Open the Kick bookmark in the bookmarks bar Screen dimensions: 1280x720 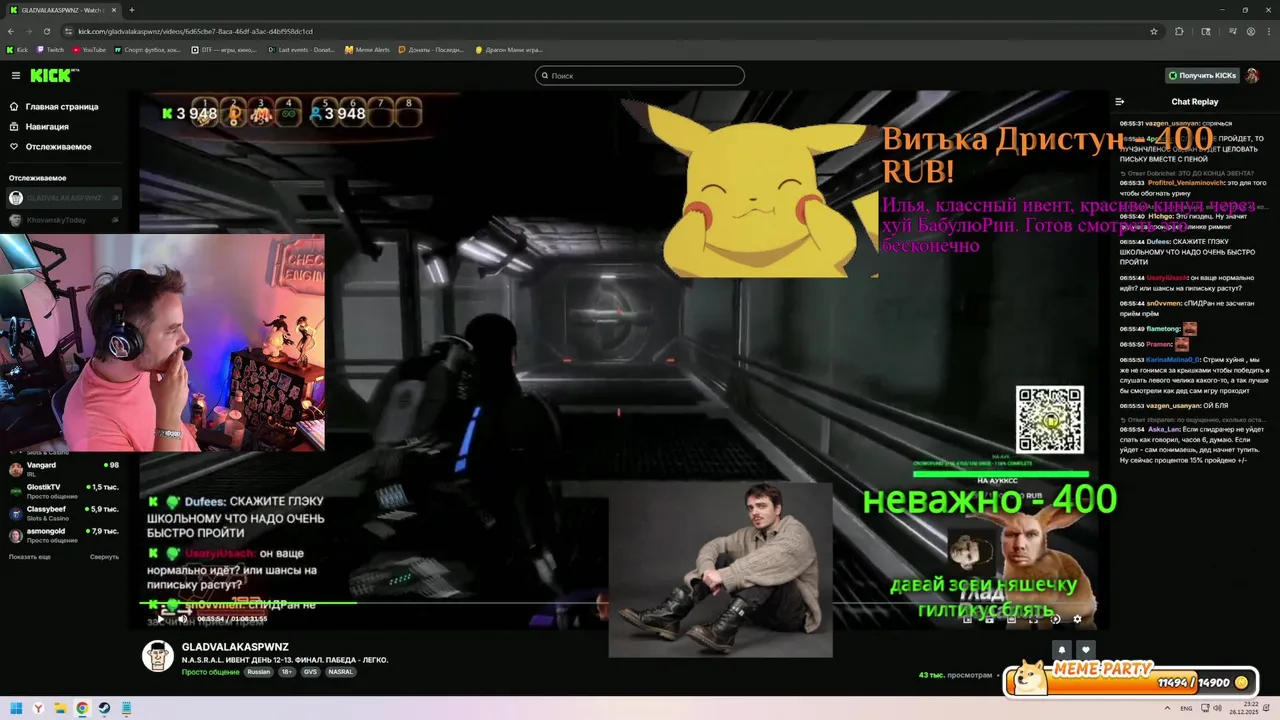coord(17,49)
